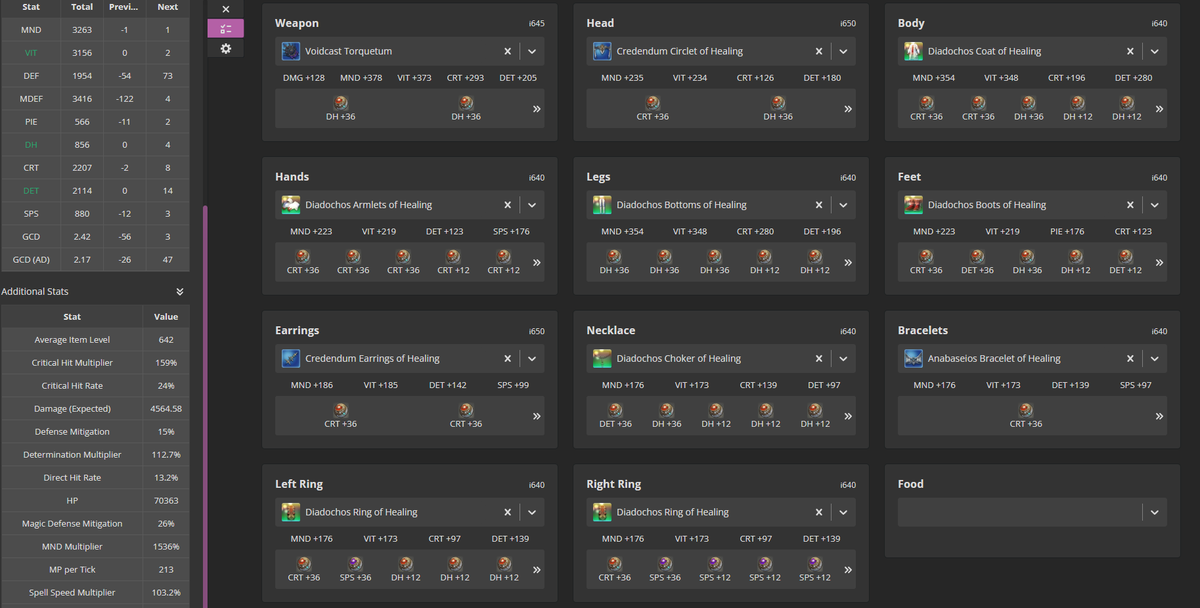
Task: Click the Diadochos Boots of Healing icon
Action: point(913,205)
